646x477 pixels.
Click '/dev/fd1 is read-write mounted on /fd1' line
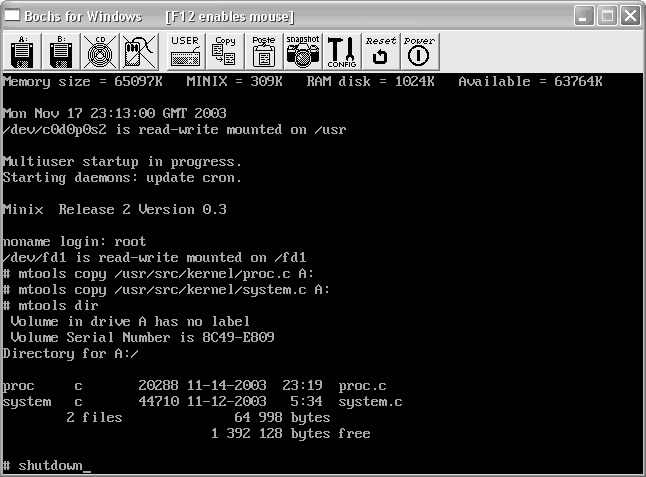pos(154,257)
